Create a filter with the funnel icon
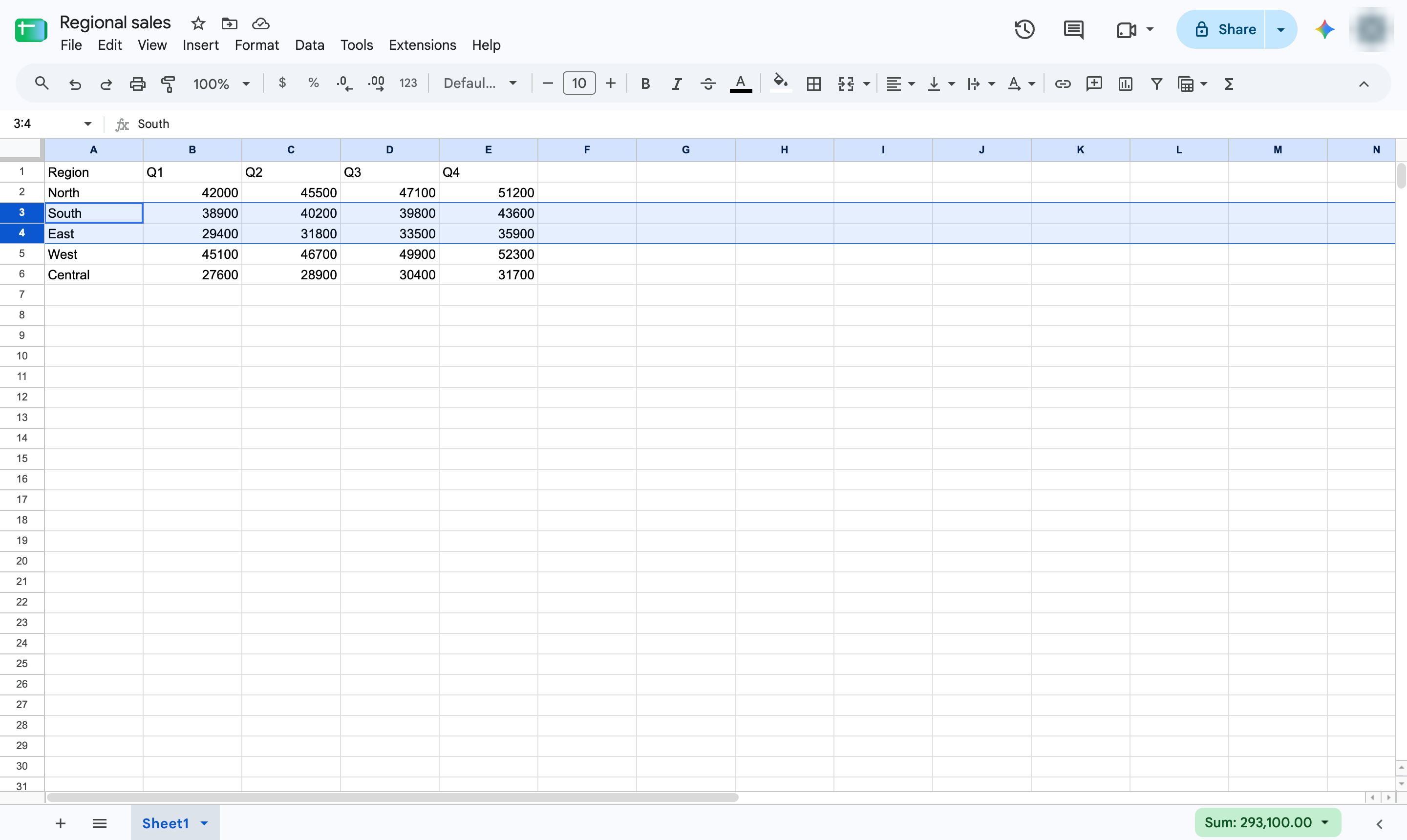Screen dimensions: 1407x840 coord(1156,84)
